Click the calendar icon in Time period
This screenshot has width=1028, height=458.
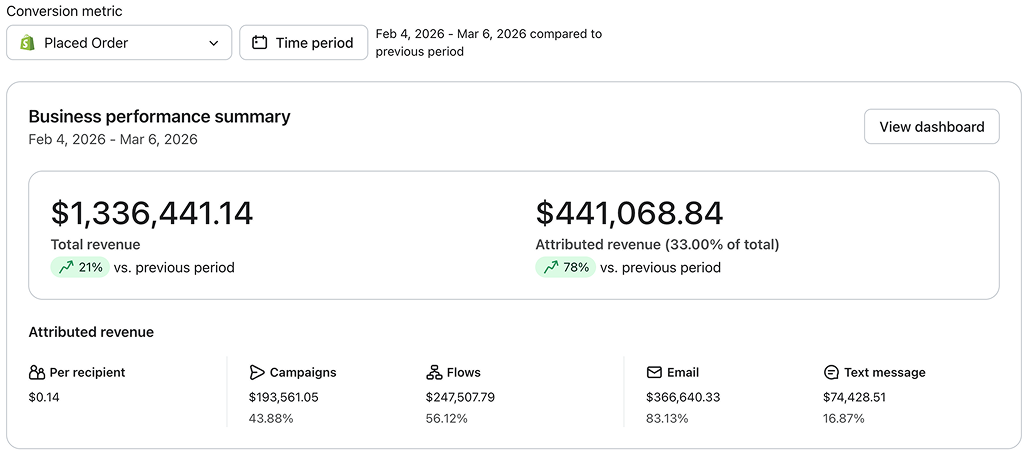point(260,43)
